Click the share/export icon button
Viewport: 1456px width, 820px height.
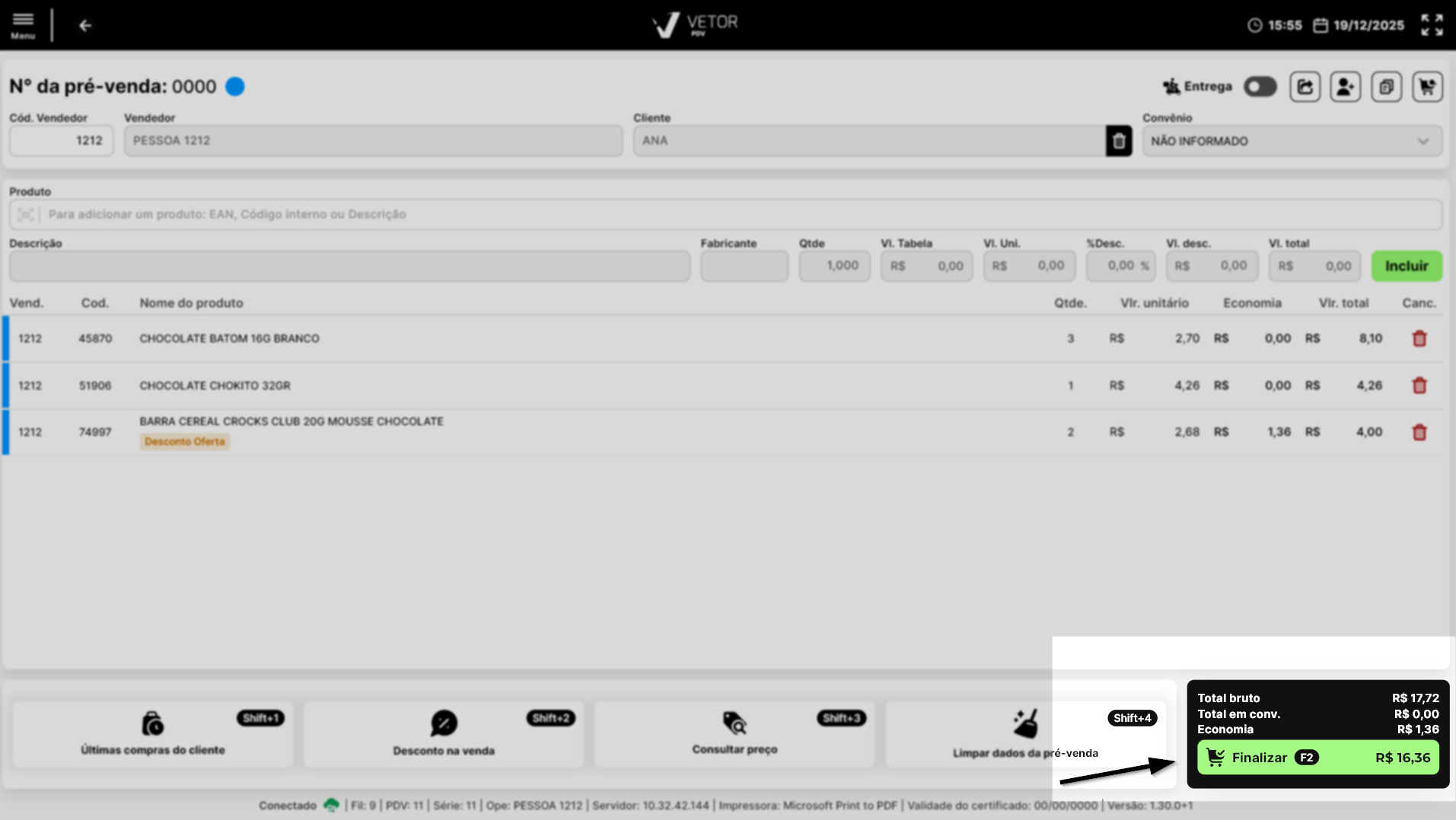(1305, 87)
